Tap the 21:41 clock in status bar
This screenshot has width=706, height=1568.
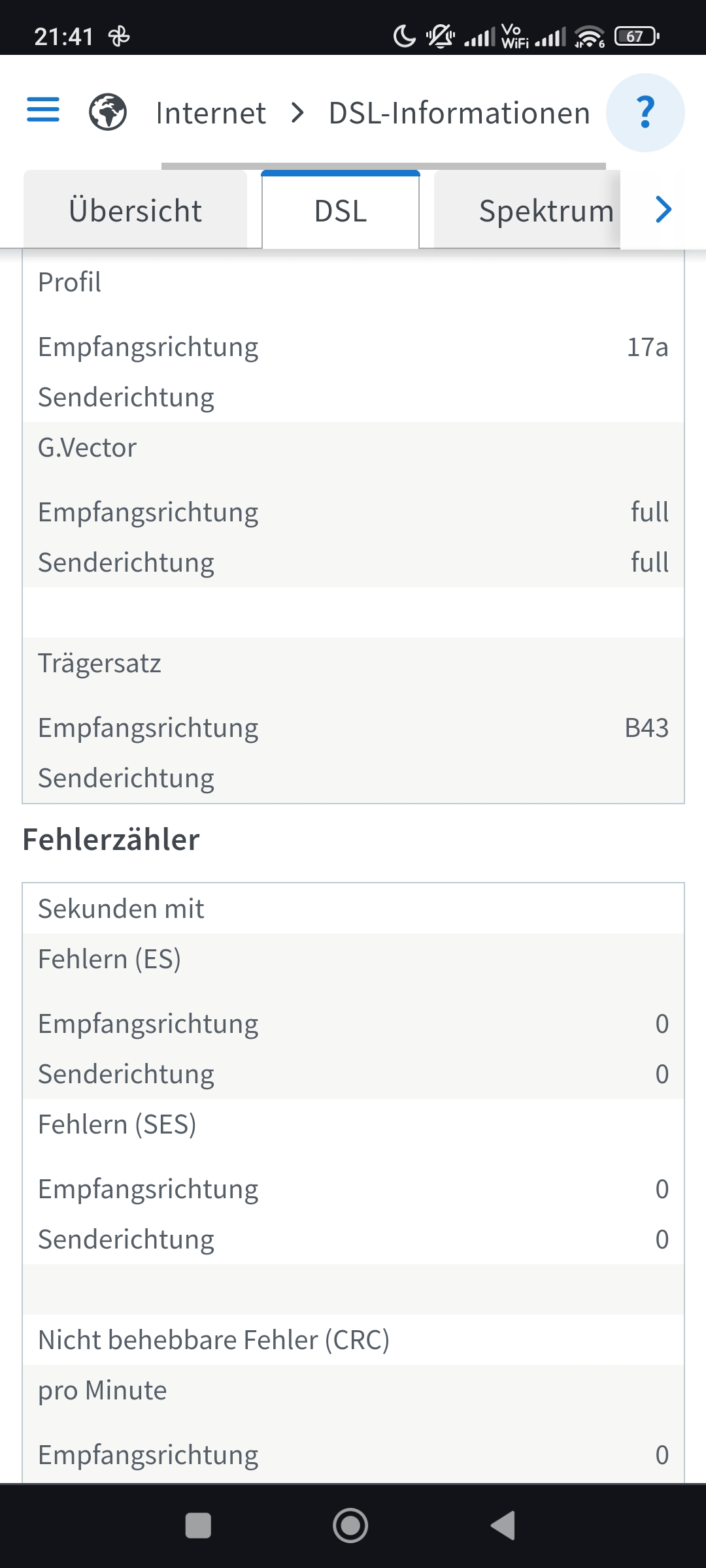[63, 37]
